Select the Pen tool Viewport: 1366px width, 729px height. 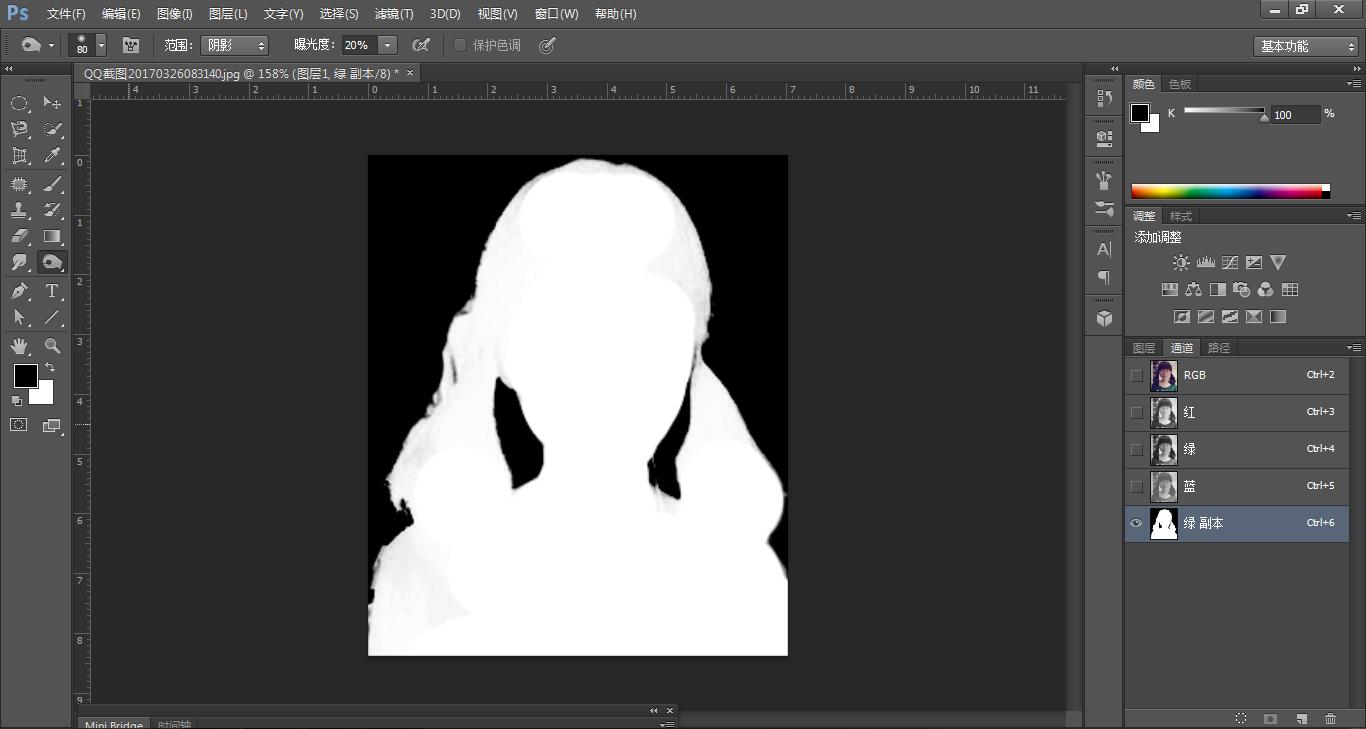[x=19, y=291]
